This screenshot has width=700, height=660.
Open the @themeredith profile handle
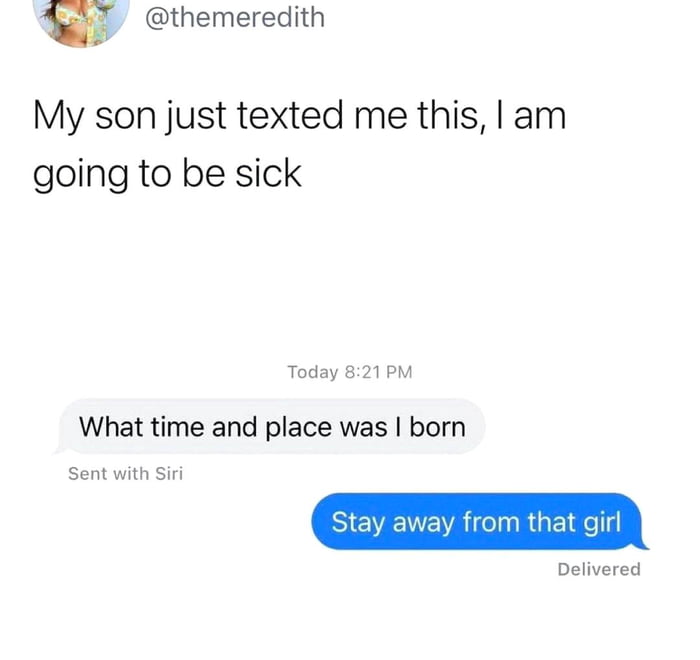coord(235,17)
